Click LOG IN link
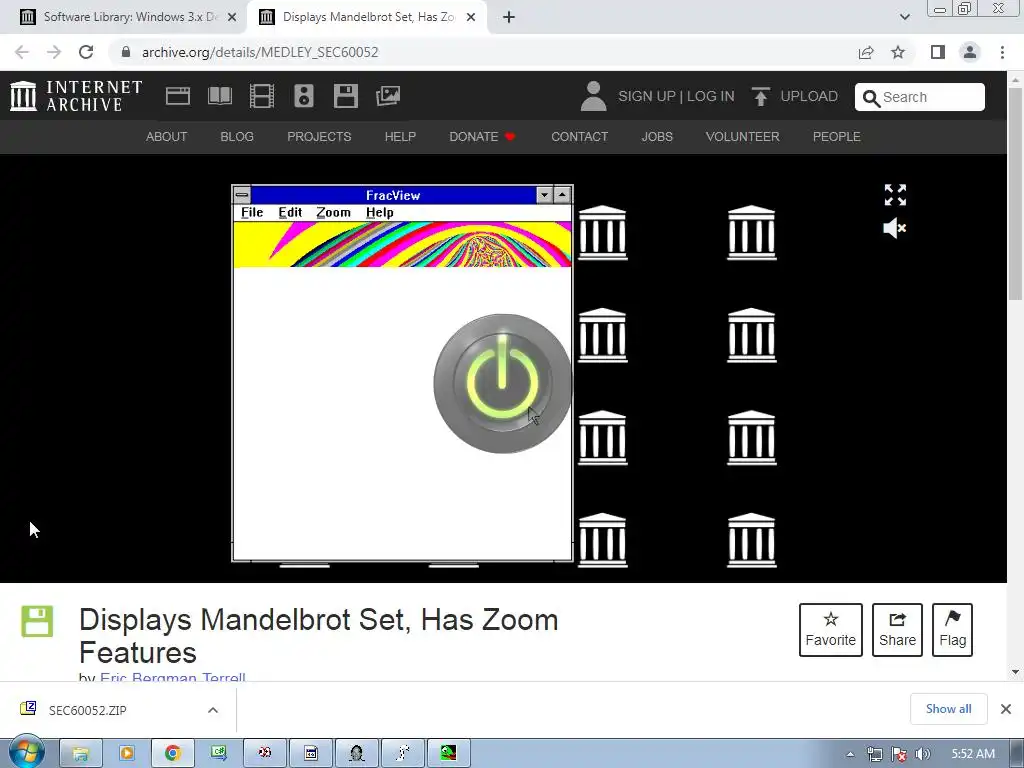 711,96
